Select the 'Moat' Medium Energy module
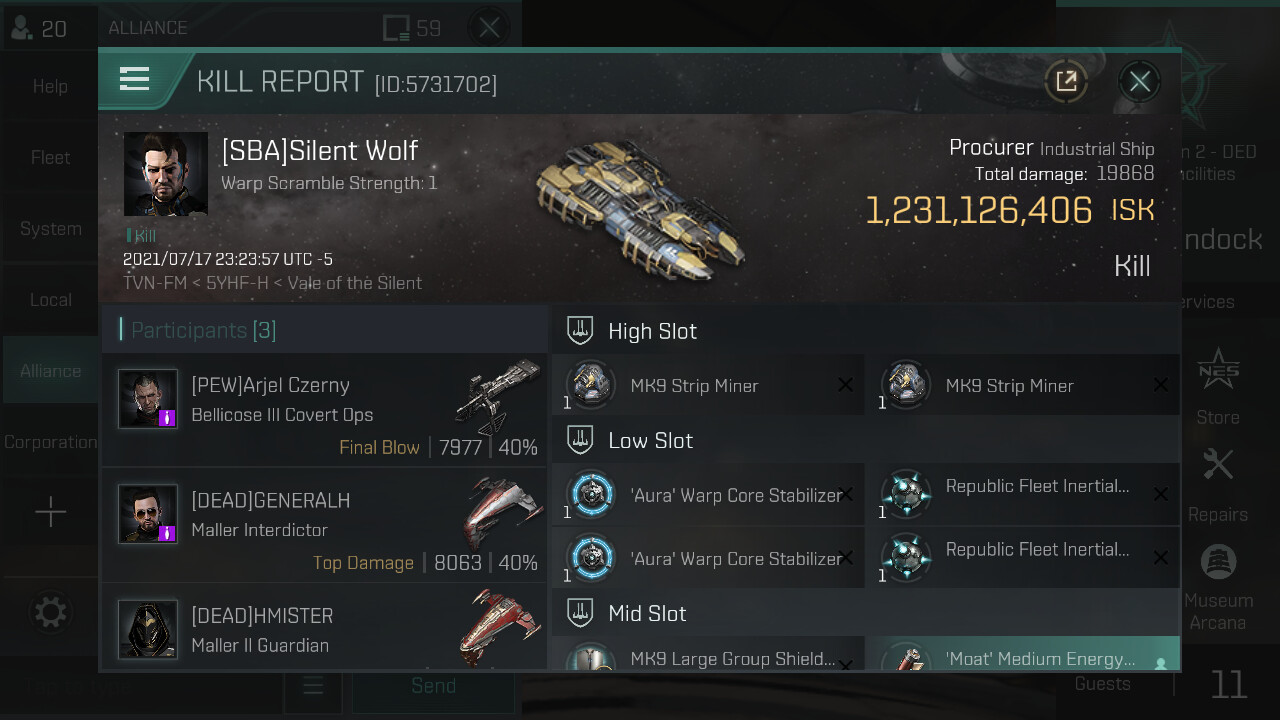This screenshot has width=1280, height=720. (1023, 655)
